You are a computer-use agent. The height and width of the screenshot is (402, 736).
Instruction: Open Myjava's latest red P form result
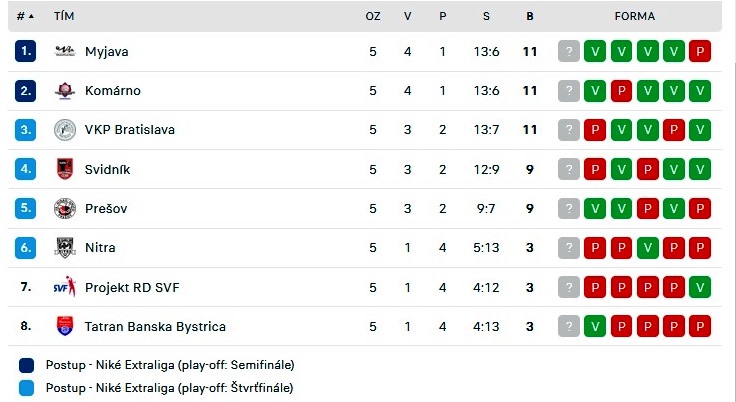700,51
